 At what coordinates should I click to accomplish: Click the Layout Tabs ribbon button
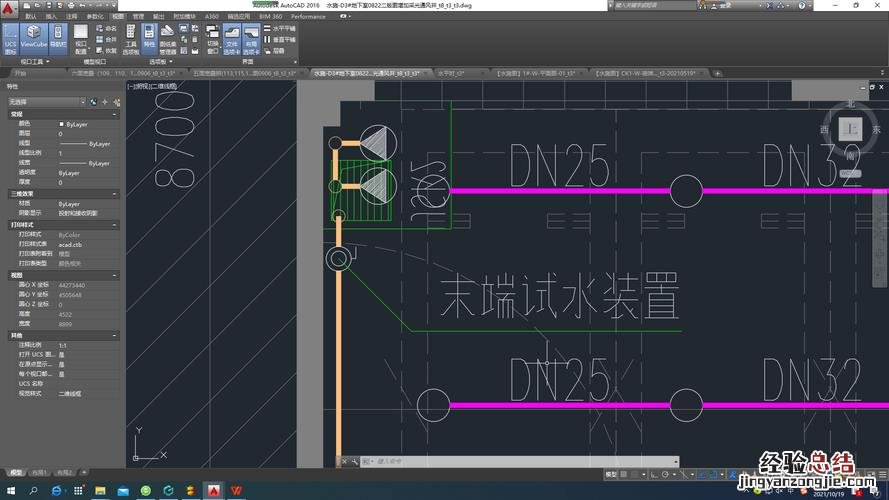(x=250, y=38)
